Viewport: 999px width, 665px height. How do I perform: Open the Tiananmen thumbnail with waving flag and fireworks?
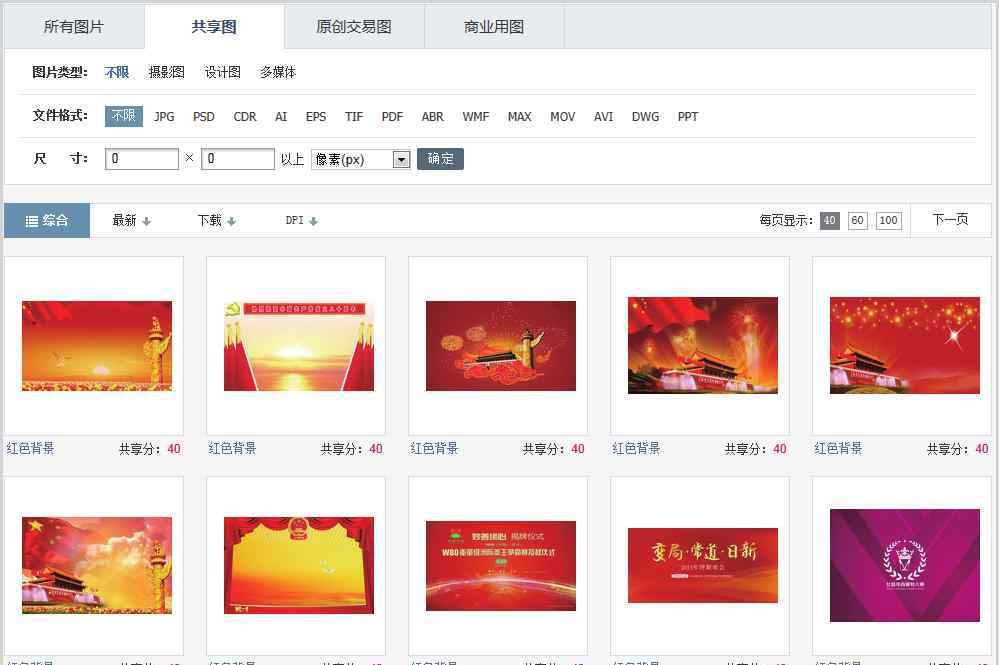[x=703, y=345]
